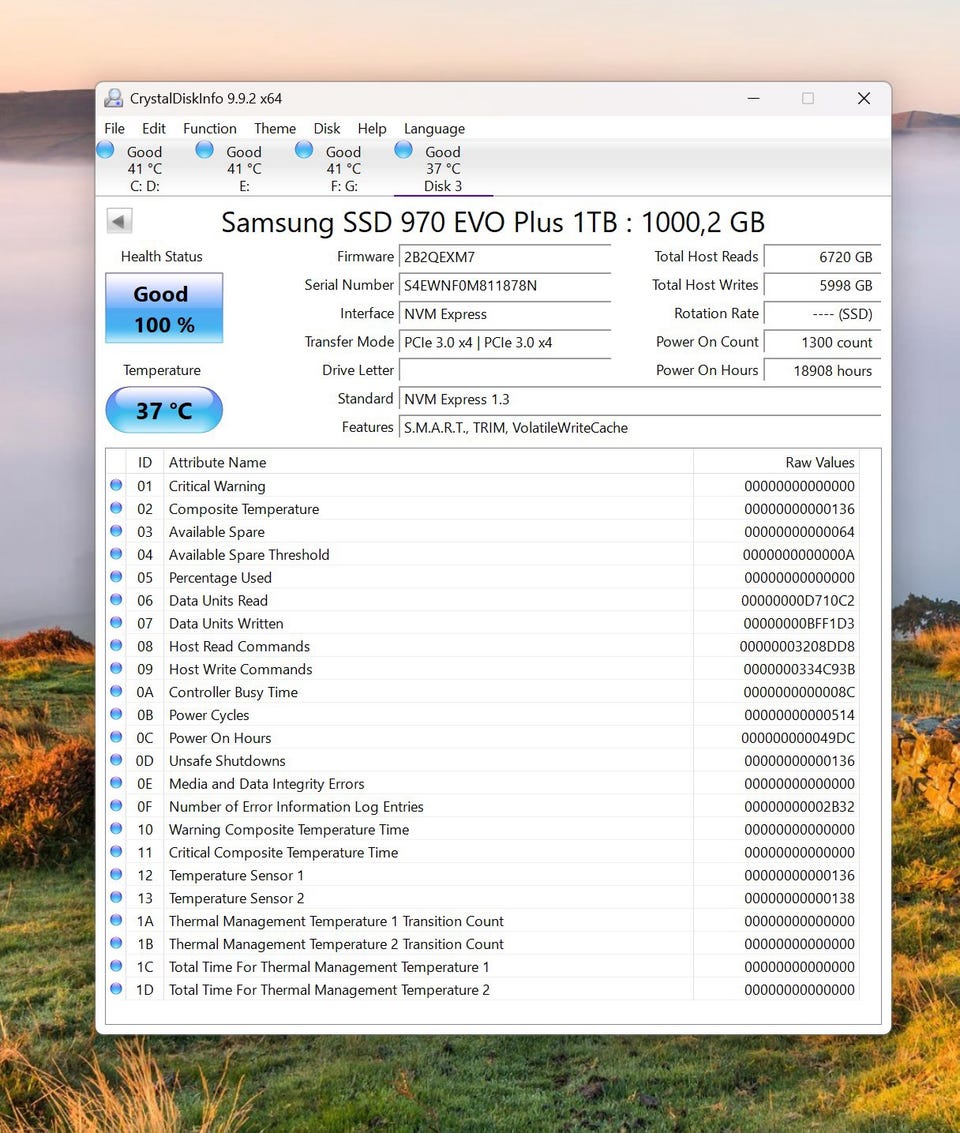960x1133 pixels.
Task: Open the Theme menu
Action: click(x=274, y=129)
